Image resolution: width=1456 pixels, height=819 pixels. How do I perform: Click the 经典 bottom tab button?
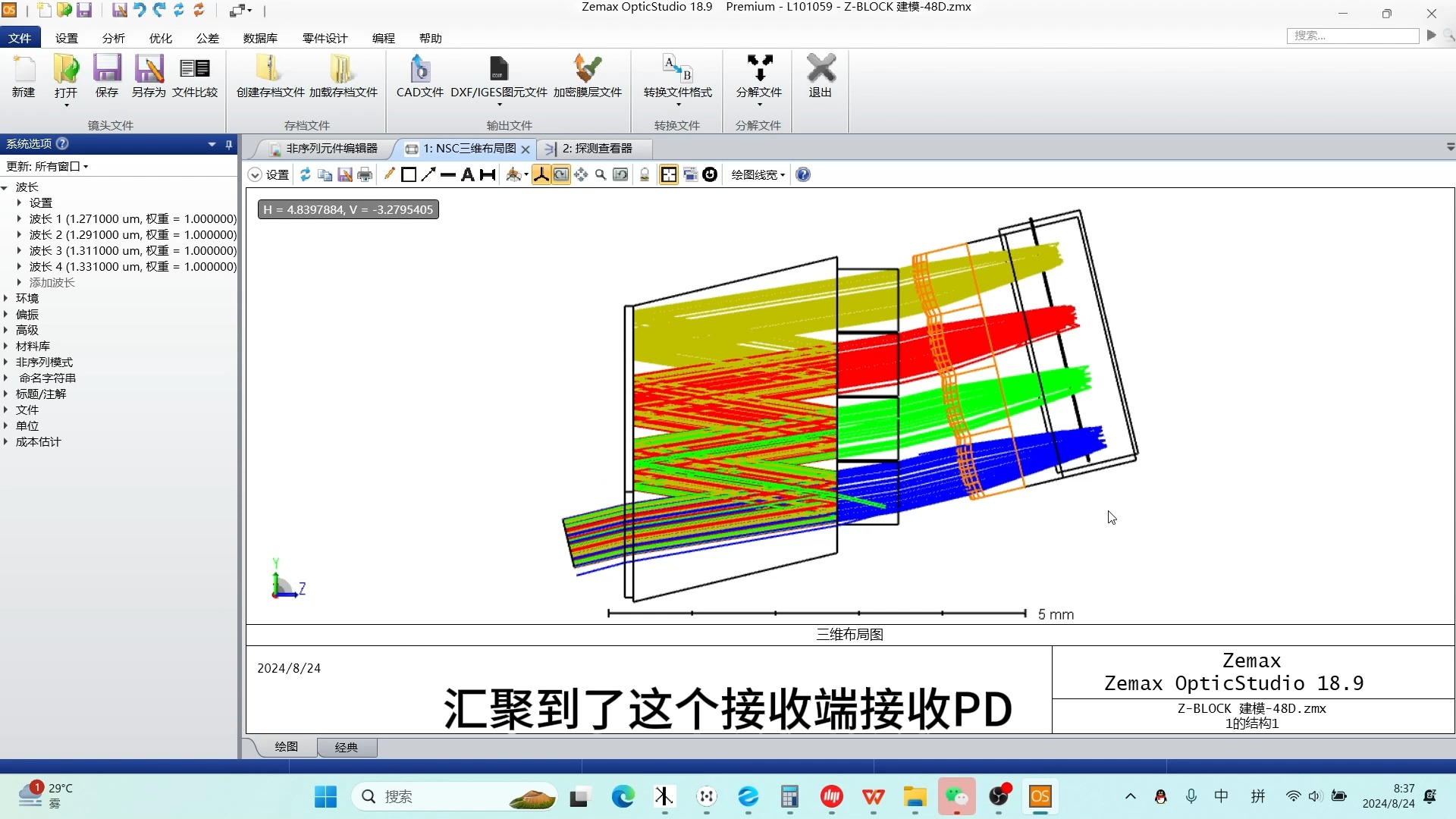coord(347,747)
